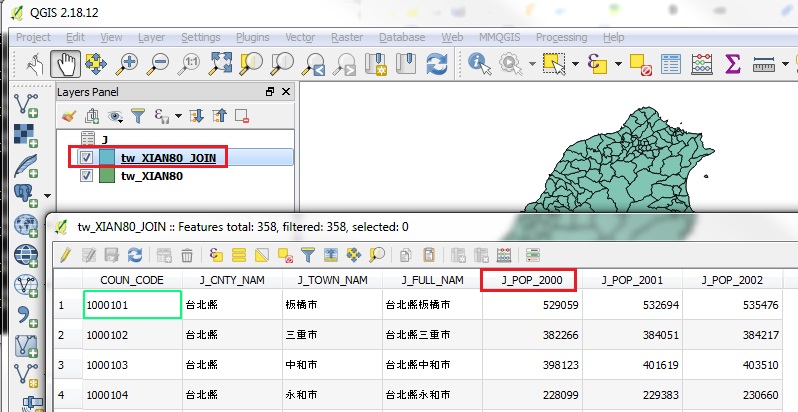This screenshot has height=412, width=798.
Task: Toggle visibility checkbox of tw_XIAN80_JOIN layer
Action: [87, 158]
